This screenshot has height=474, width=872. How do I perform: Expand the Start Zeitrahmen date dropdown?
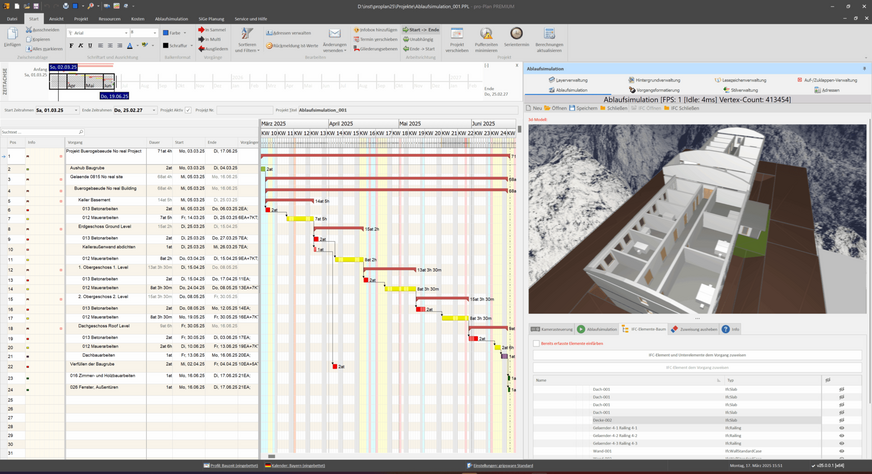tap(75, 110)
